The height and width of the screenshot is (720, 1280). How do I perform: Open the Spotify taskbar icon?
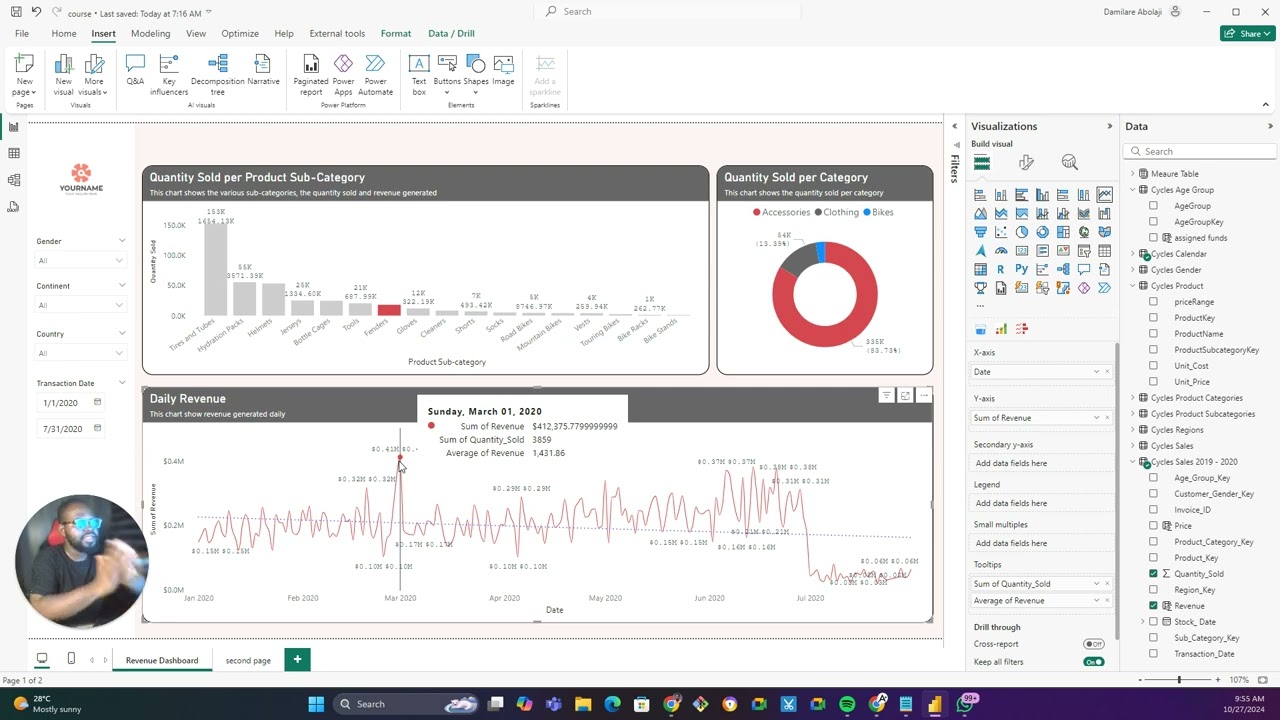tap(847, 704)
